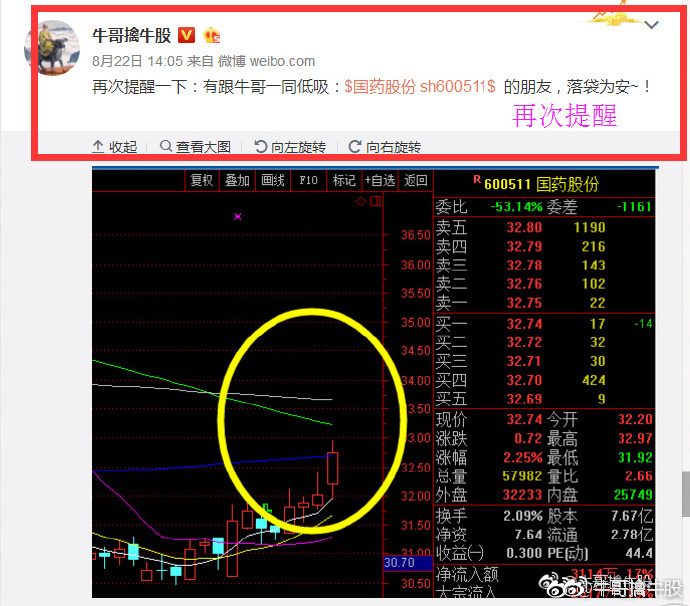The image size is (690, 606).
Task: Click the 量比 value 2.66
Action: (639, 476)
